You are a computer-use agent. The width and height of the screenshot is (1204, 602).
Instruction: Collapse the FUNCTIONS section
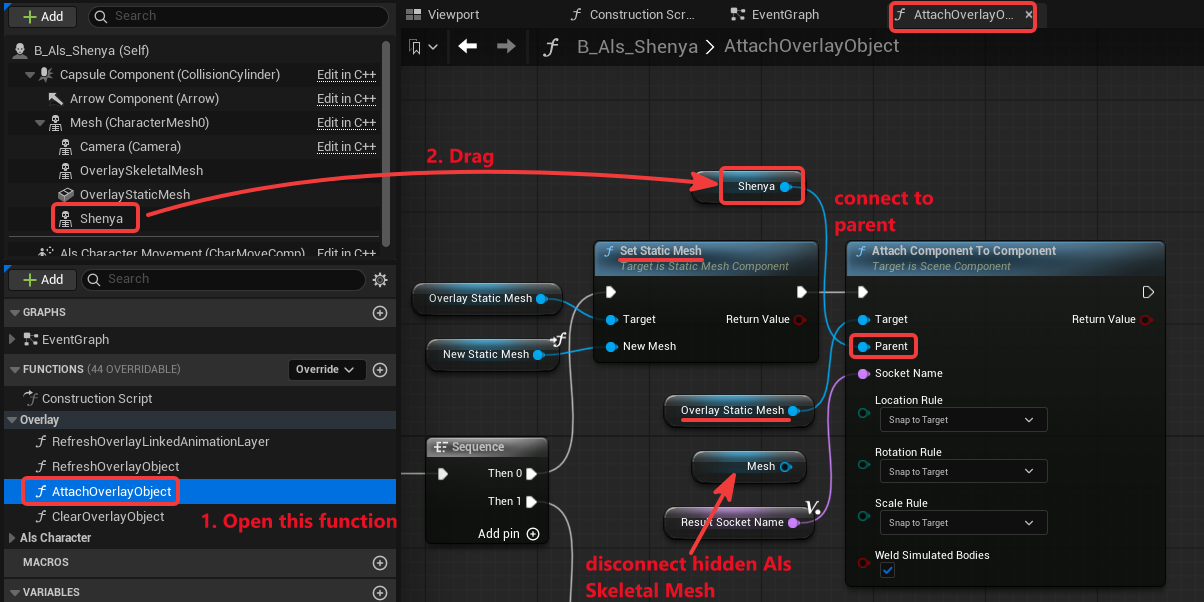(x=15, y=369)
